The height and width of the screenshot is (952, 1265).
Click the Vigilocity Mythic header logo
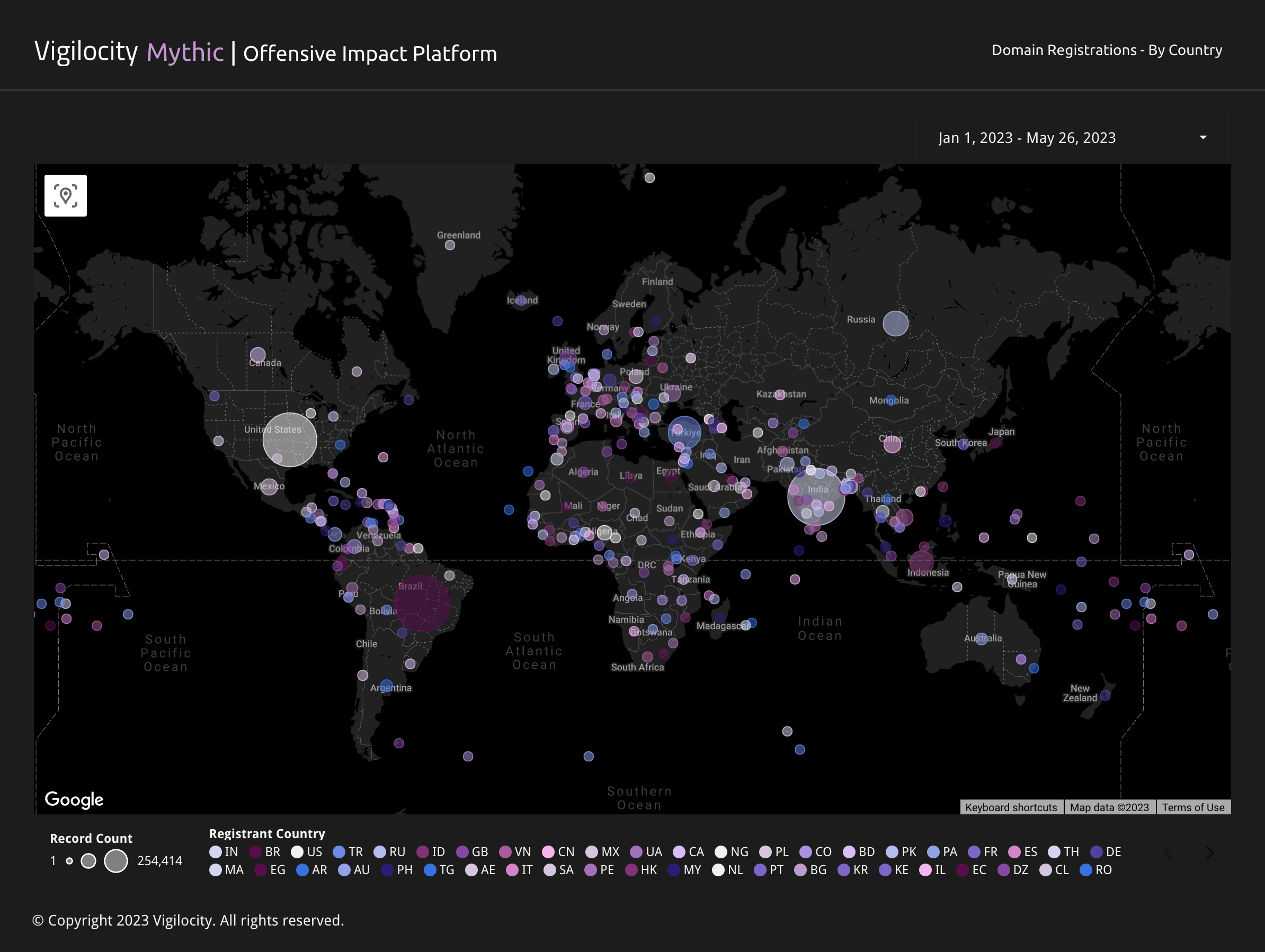(129, 52)
